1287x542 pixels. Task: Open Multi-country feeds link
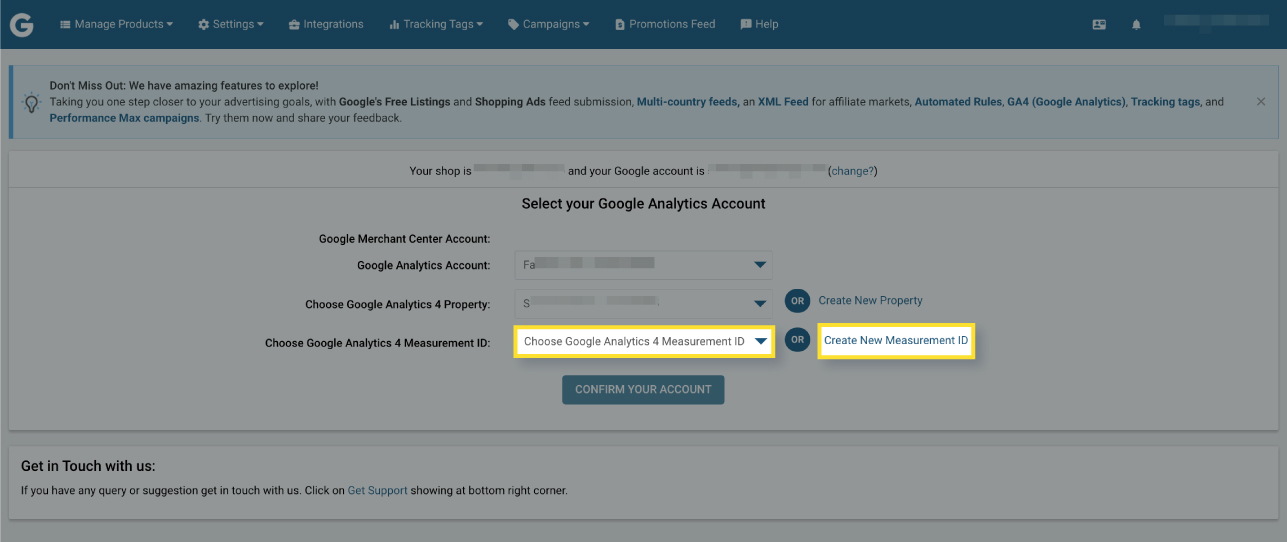click(687, 102)
